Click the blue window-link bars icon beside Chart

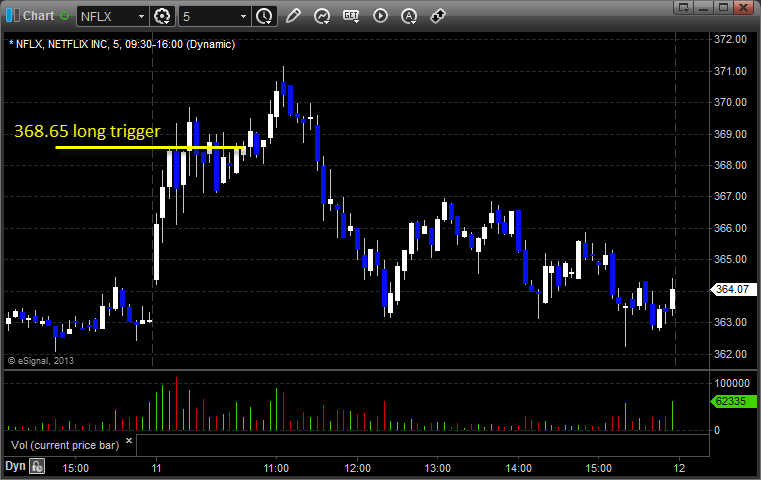(13, 16)
